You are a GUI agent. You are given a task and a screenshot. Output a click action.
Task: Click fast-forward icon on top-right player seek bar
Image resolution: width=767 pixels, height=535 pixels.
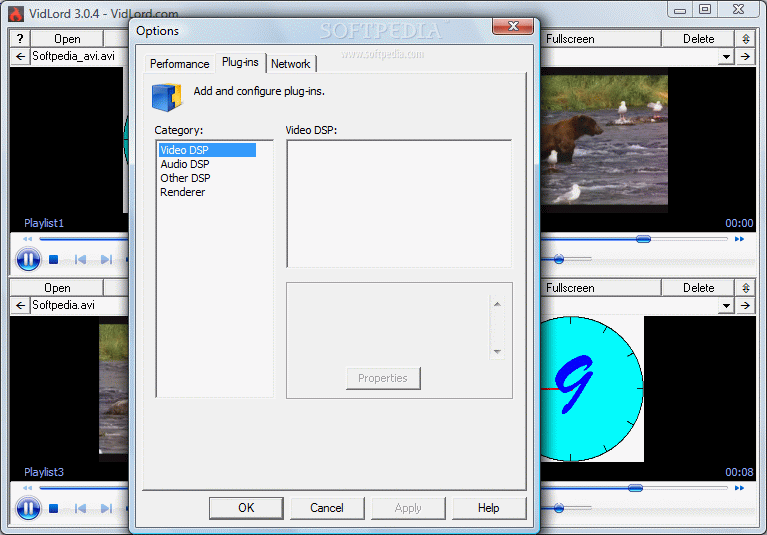pyautogui.click(x=739, y=239)
